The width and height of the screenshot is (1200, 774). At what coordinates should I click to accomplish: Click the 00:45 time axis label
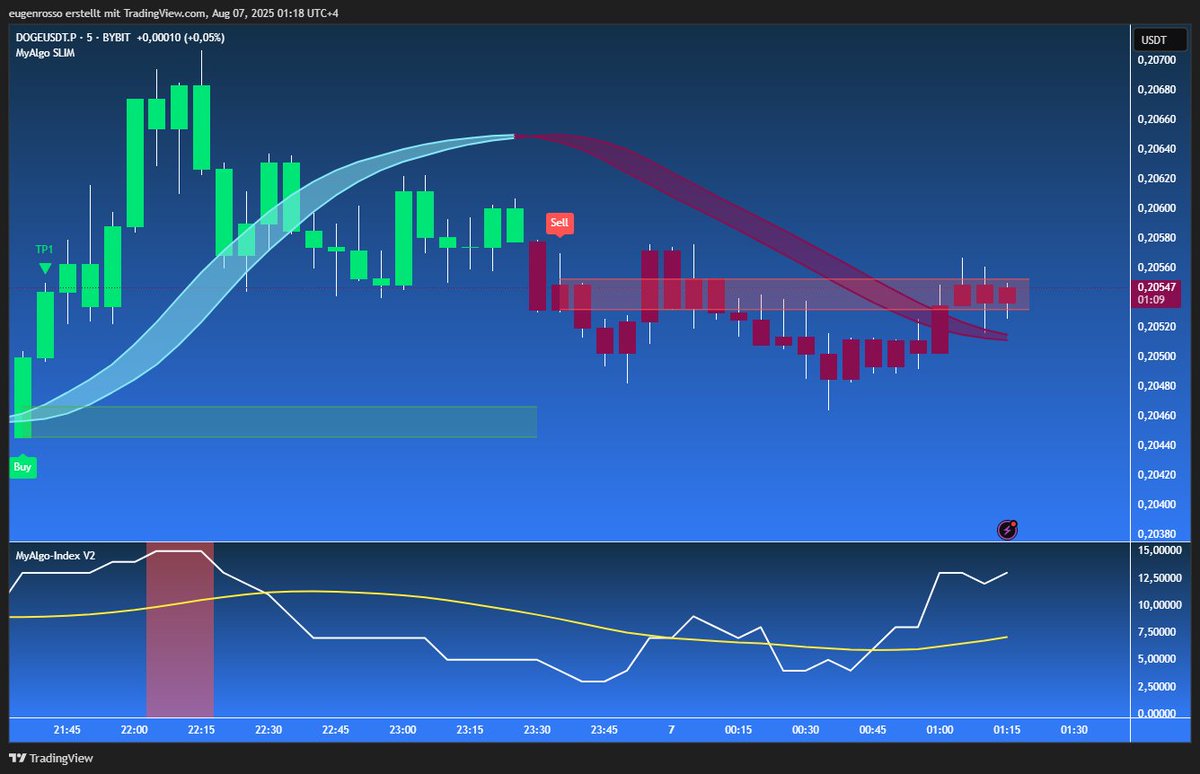pos(873,730)
